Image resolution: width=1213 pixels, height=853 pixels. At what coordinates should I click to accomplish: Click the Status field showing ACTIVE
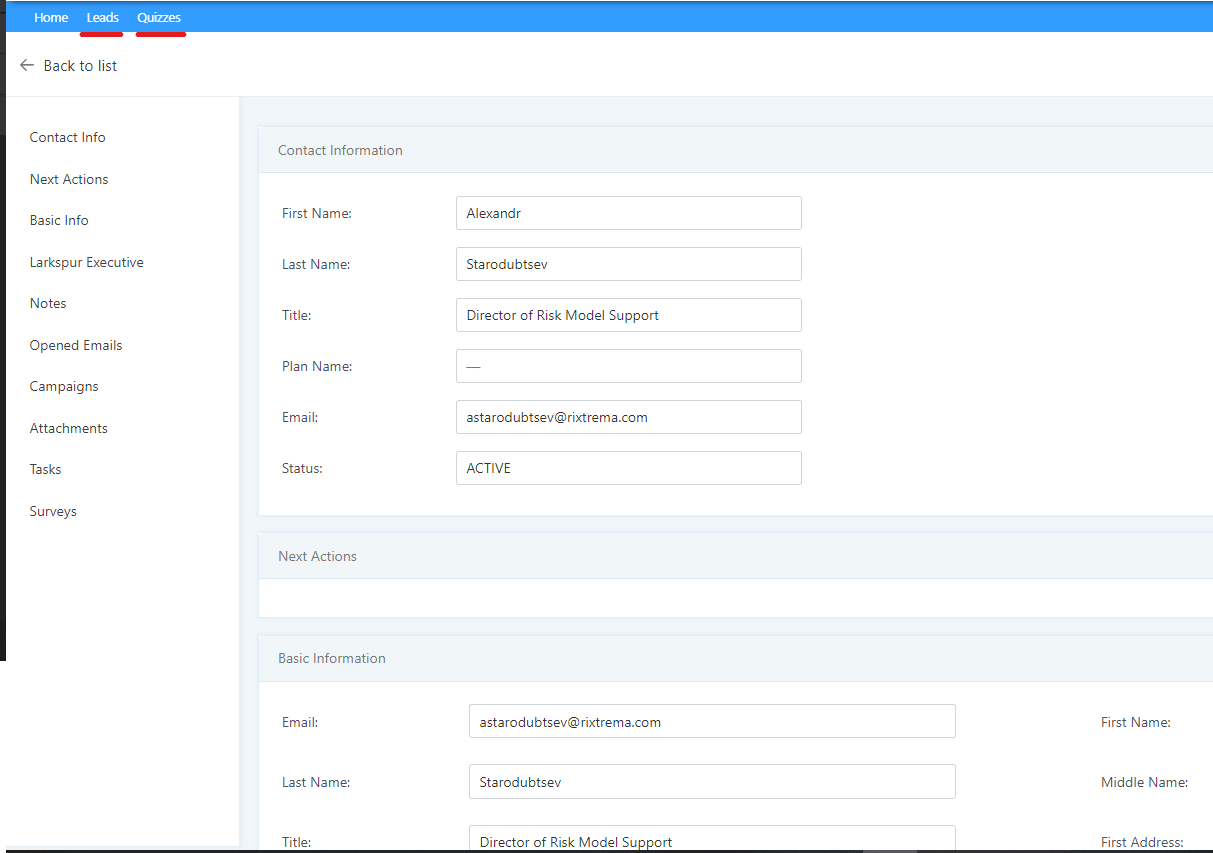tap(628, 468)
